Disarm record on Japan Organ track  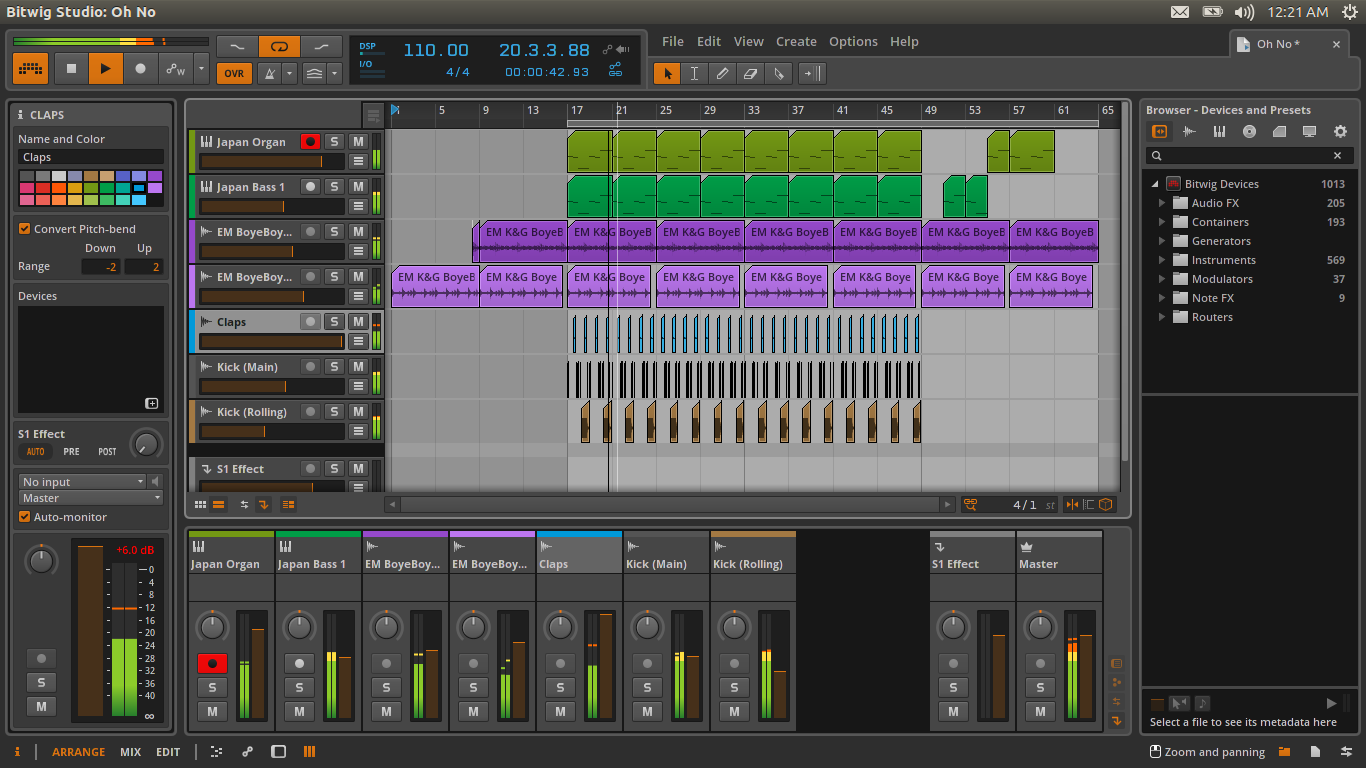pyautogui.click(x=310, y=142)
